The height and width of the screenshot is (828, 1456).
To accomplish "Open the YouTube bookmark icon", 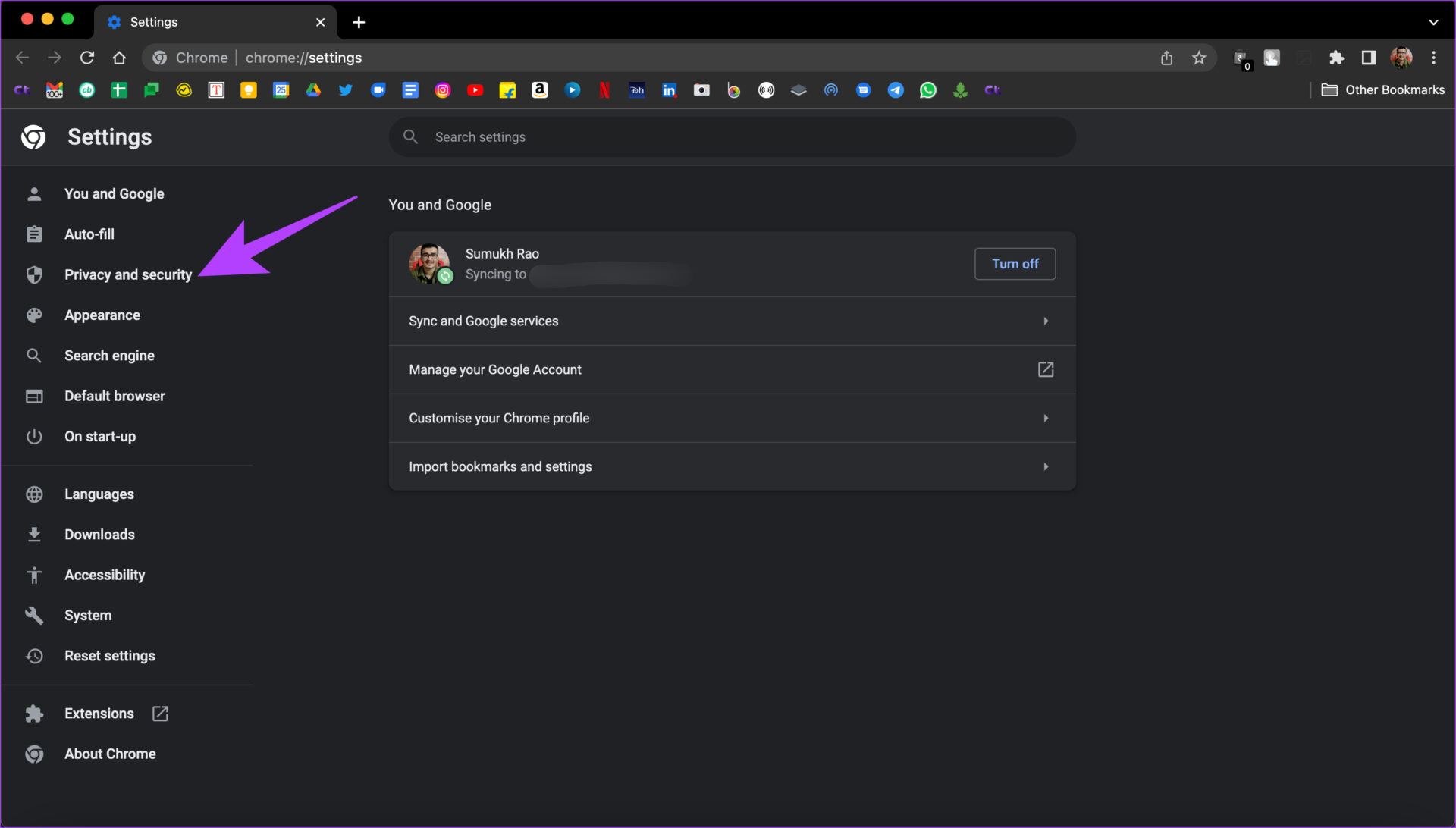I will click(475, 90).
